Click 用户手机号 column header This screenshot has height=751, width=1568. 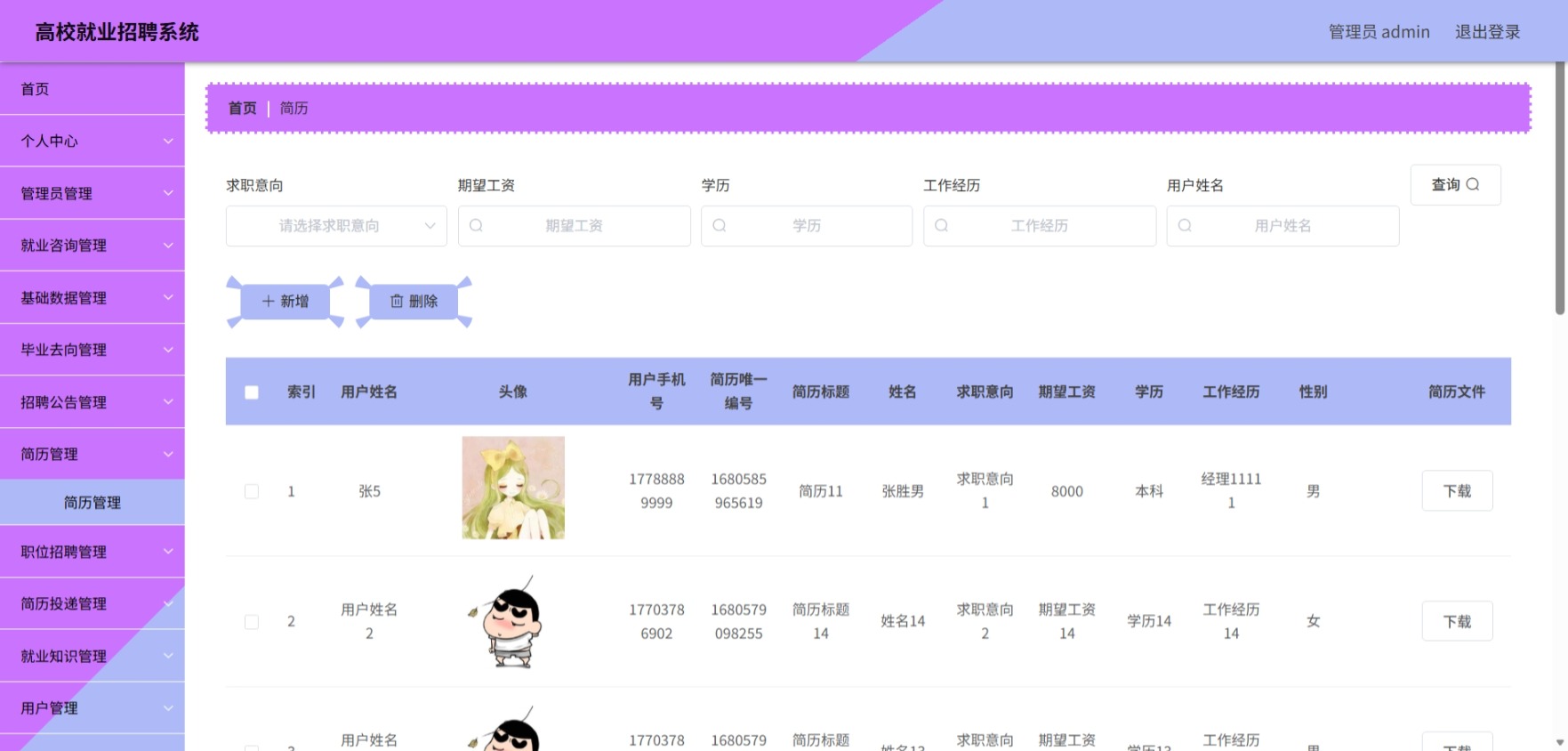(x=656, y=392)
